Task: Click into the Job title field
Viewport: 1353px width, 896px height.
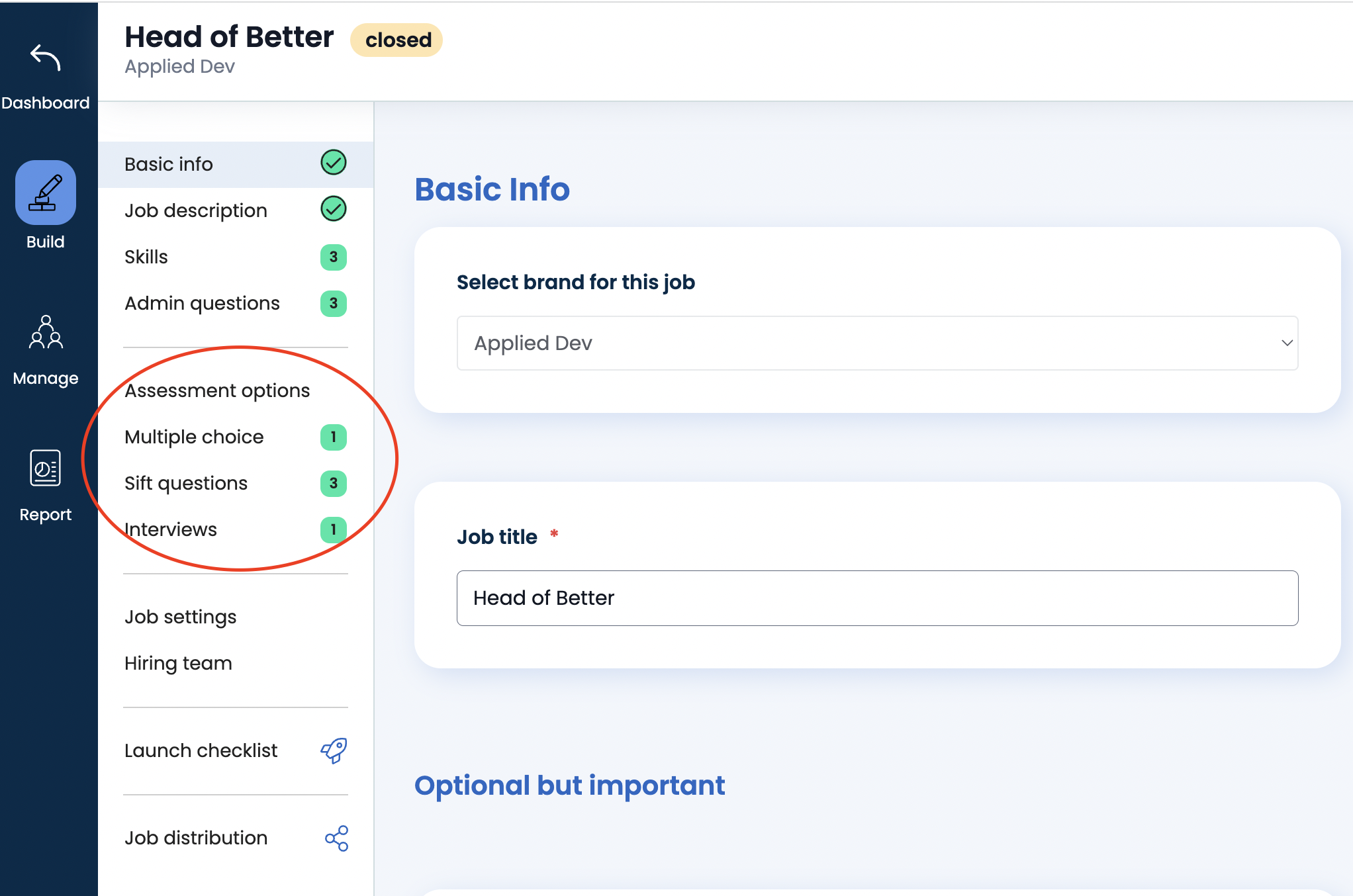Action: (877, 598)
